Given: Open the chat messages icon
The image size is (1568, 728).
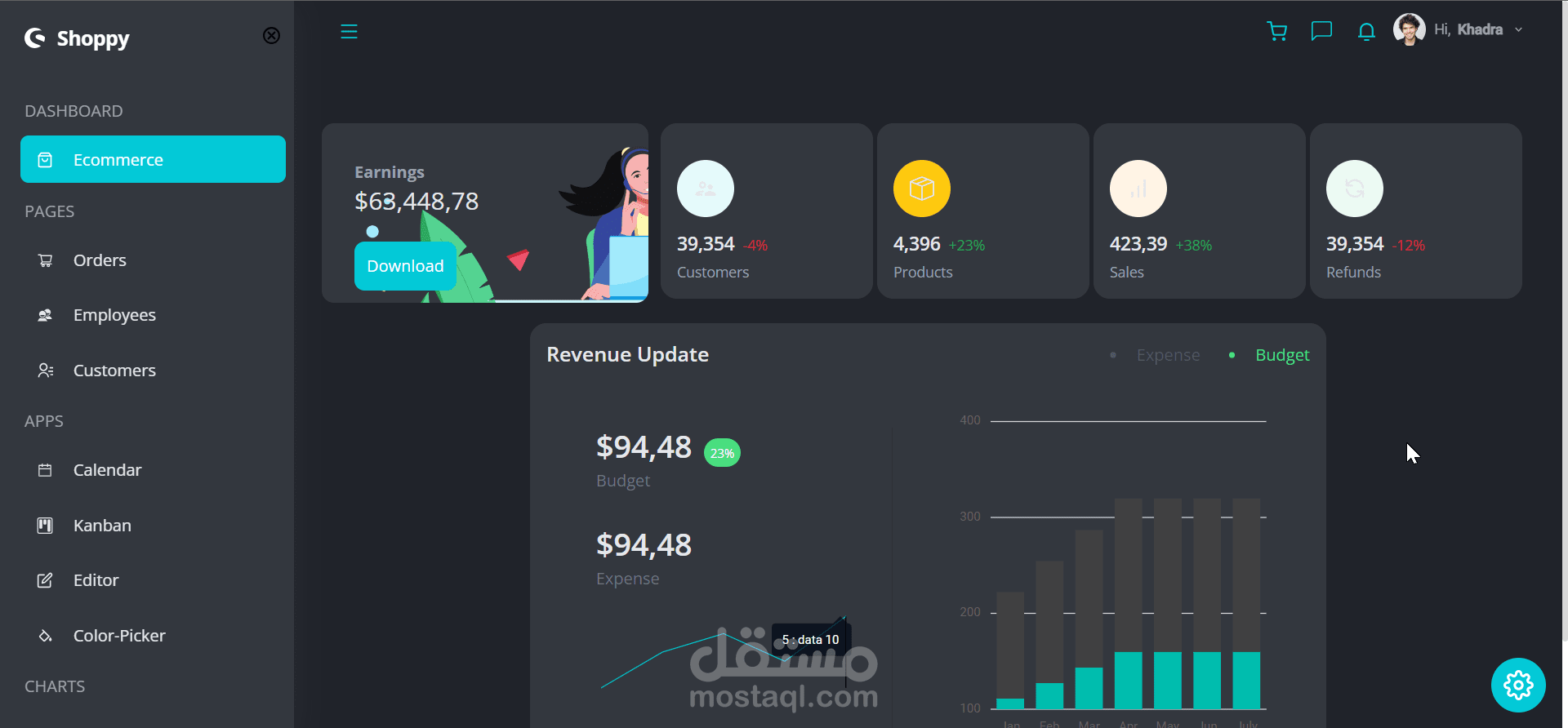Looking at the screenshot, I should coord(1321,31).
